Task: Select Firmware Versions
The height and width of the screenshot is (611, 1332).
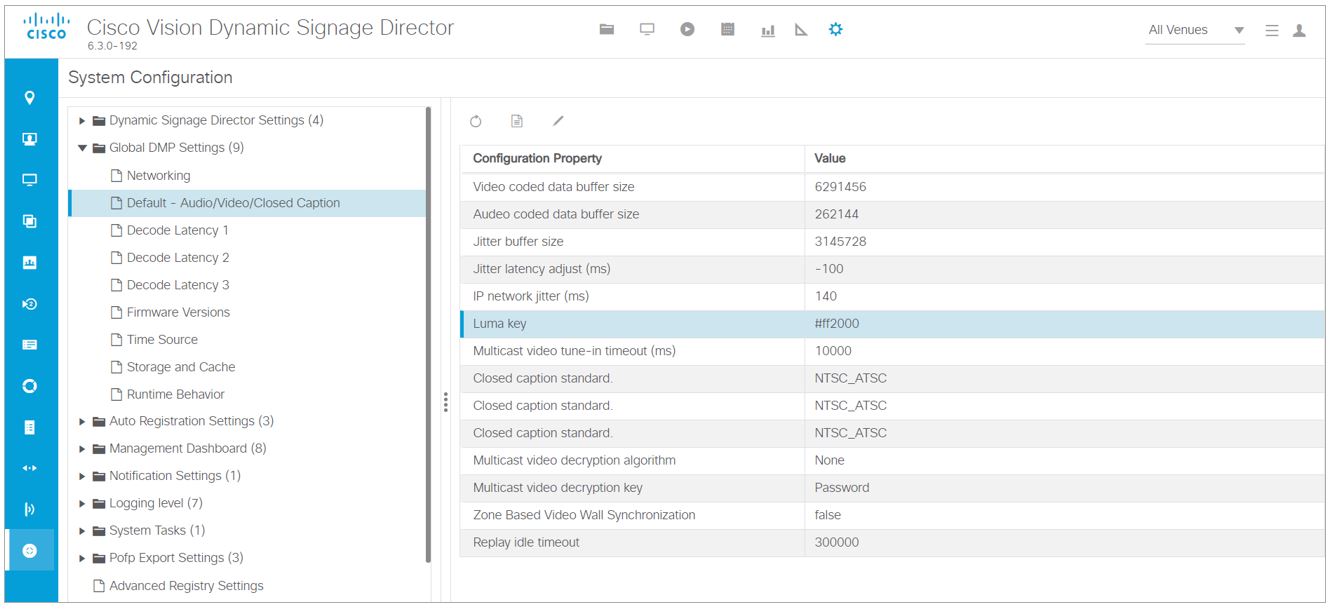Action: click(x=178, y=312)
